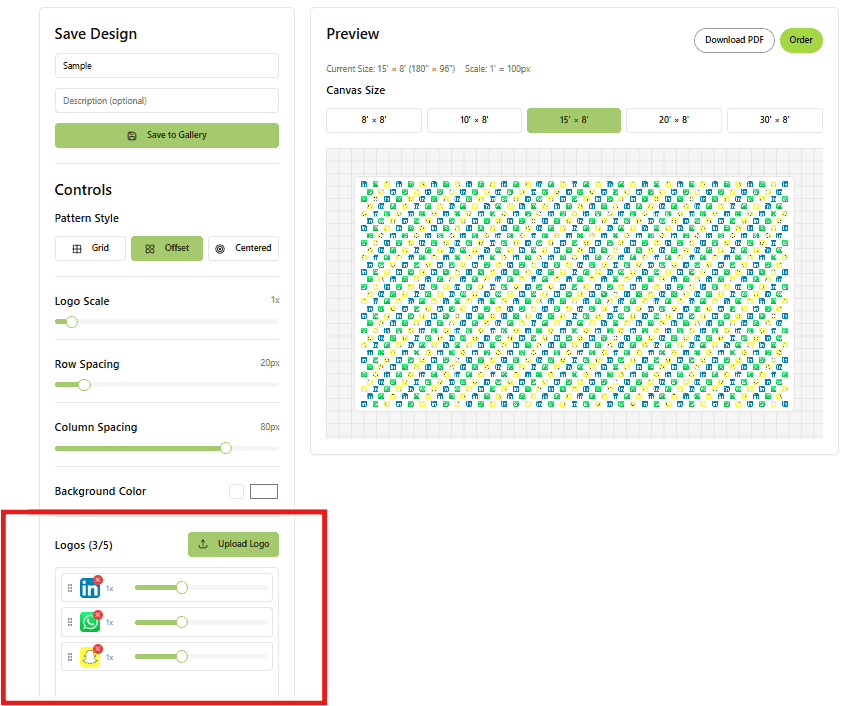Click the LinkedIn row drag handle

[70, 588]
